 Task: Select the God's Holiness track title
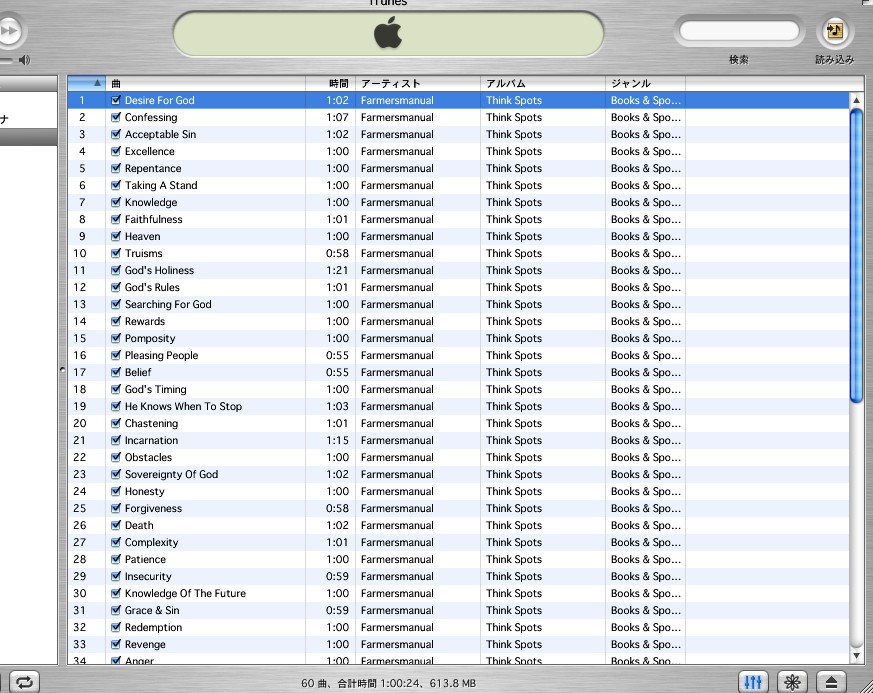(x=159, y=271)
